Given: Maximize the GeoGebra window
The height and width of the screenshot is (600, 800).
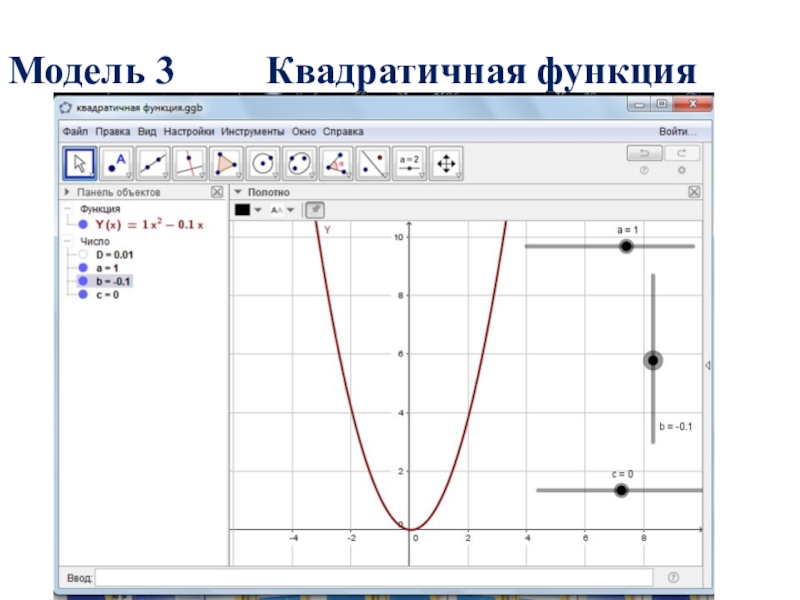Looking at the screenshot, I should click(661, 104).
